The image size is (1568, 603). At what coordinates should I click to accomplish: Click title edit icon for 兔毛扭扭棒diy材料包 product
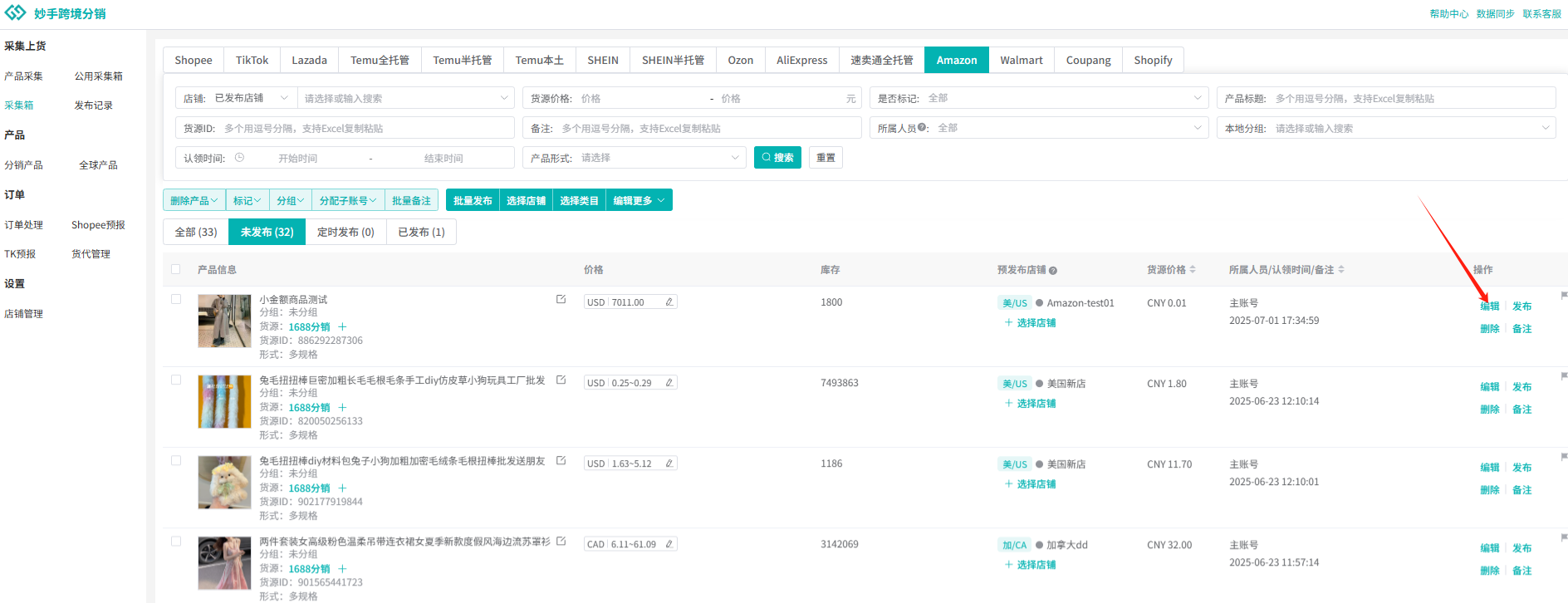[x=561, y=460]
